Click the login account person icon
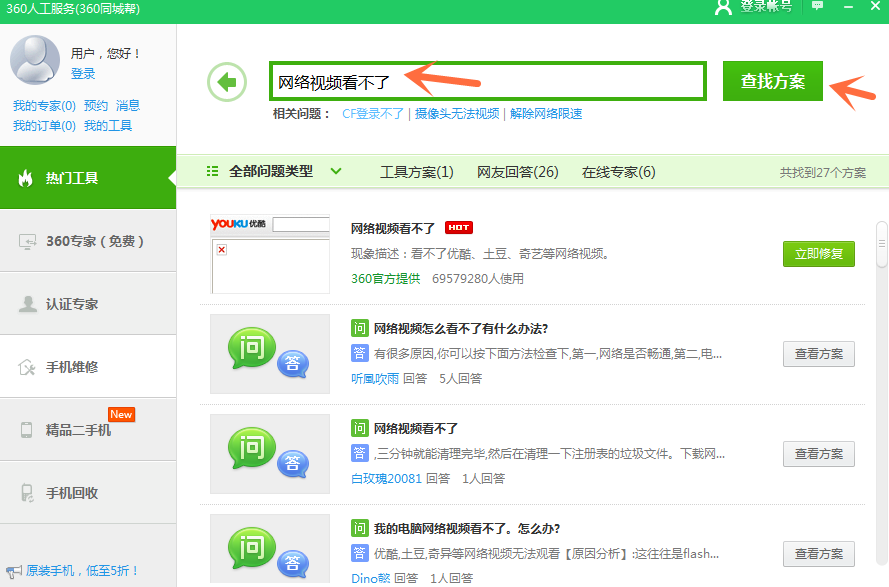The height and width of the screenshot is (587, 889). point(723,7)
